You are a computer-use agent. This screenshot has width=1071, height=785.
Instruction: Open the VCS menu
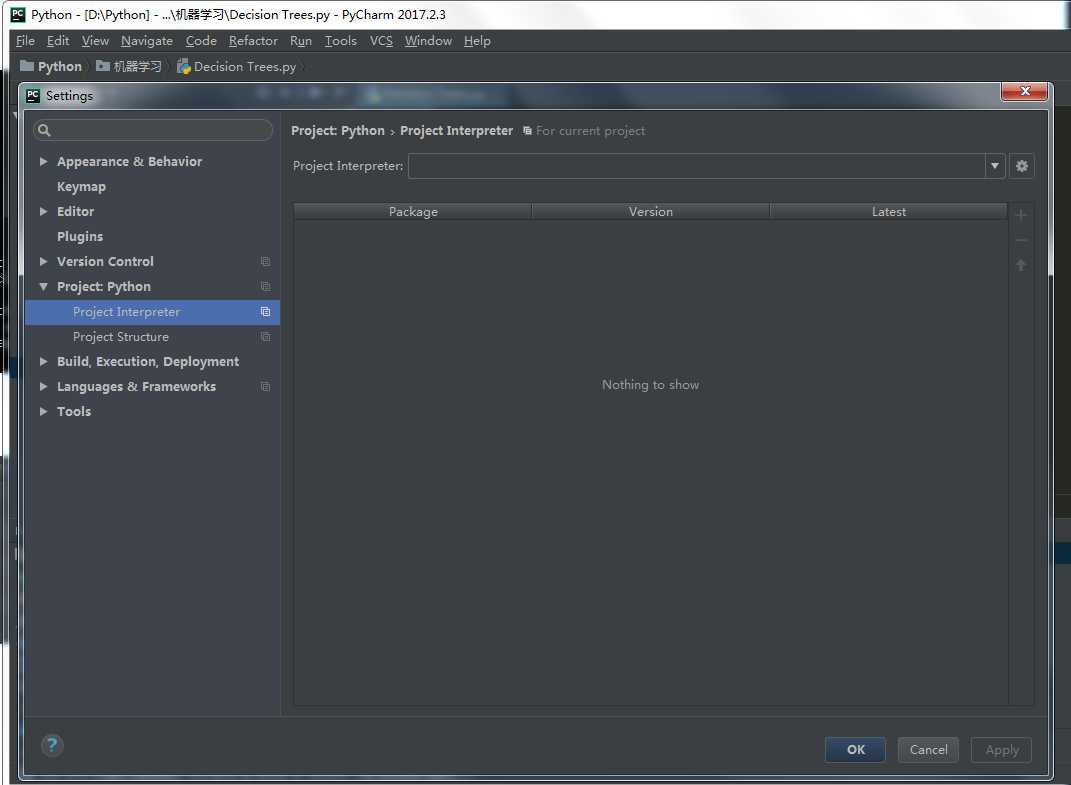(381, 41)
